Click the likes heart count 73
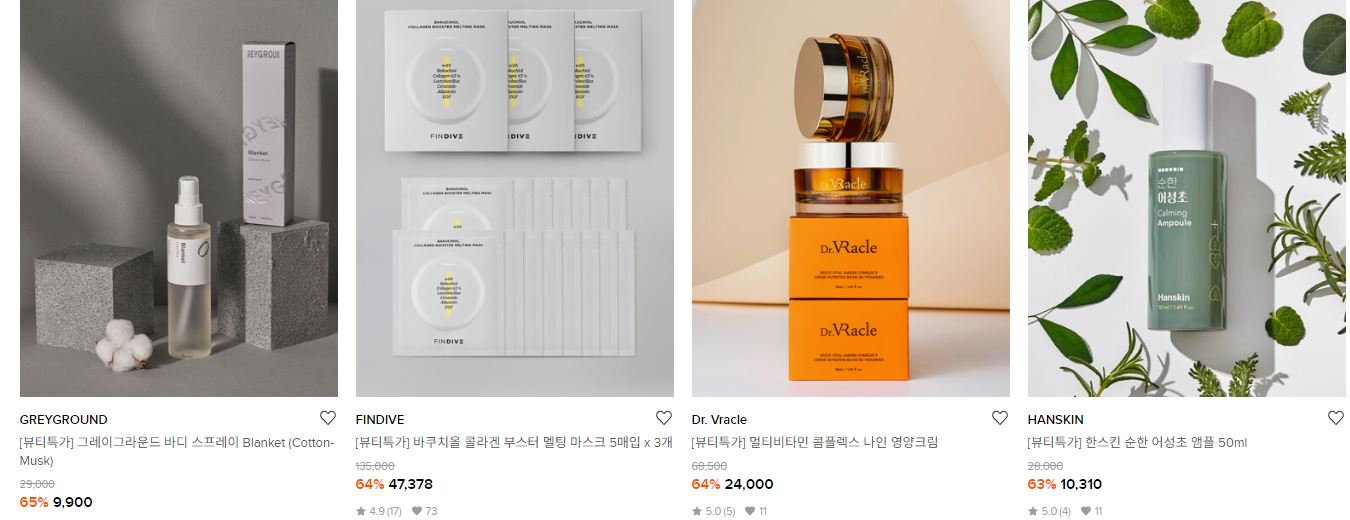The height and width of the screenshot is (520, 1350). pos(425,511)
